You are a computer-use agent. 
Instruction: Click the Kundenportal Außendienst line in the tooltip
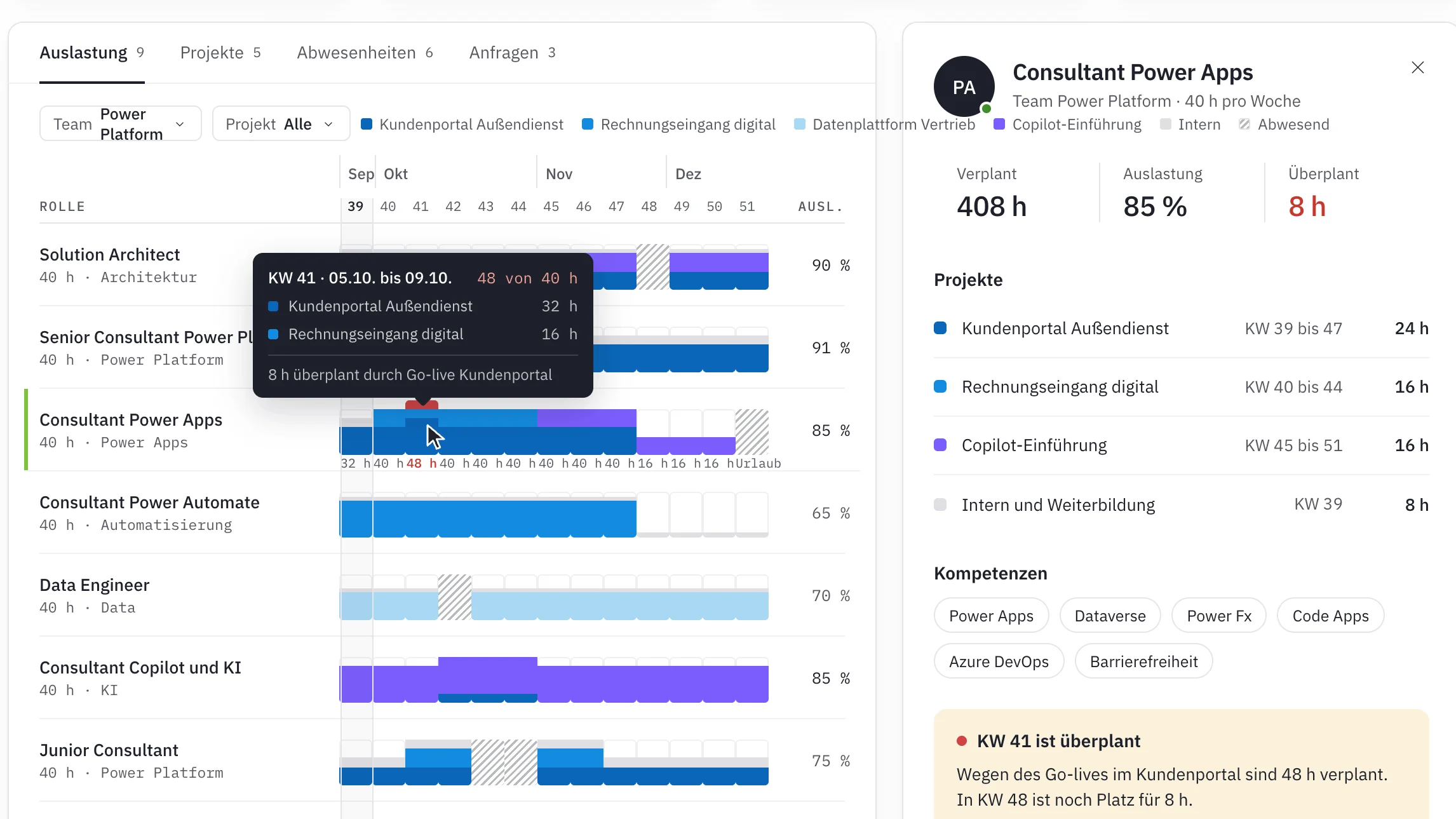click(422, 306)
